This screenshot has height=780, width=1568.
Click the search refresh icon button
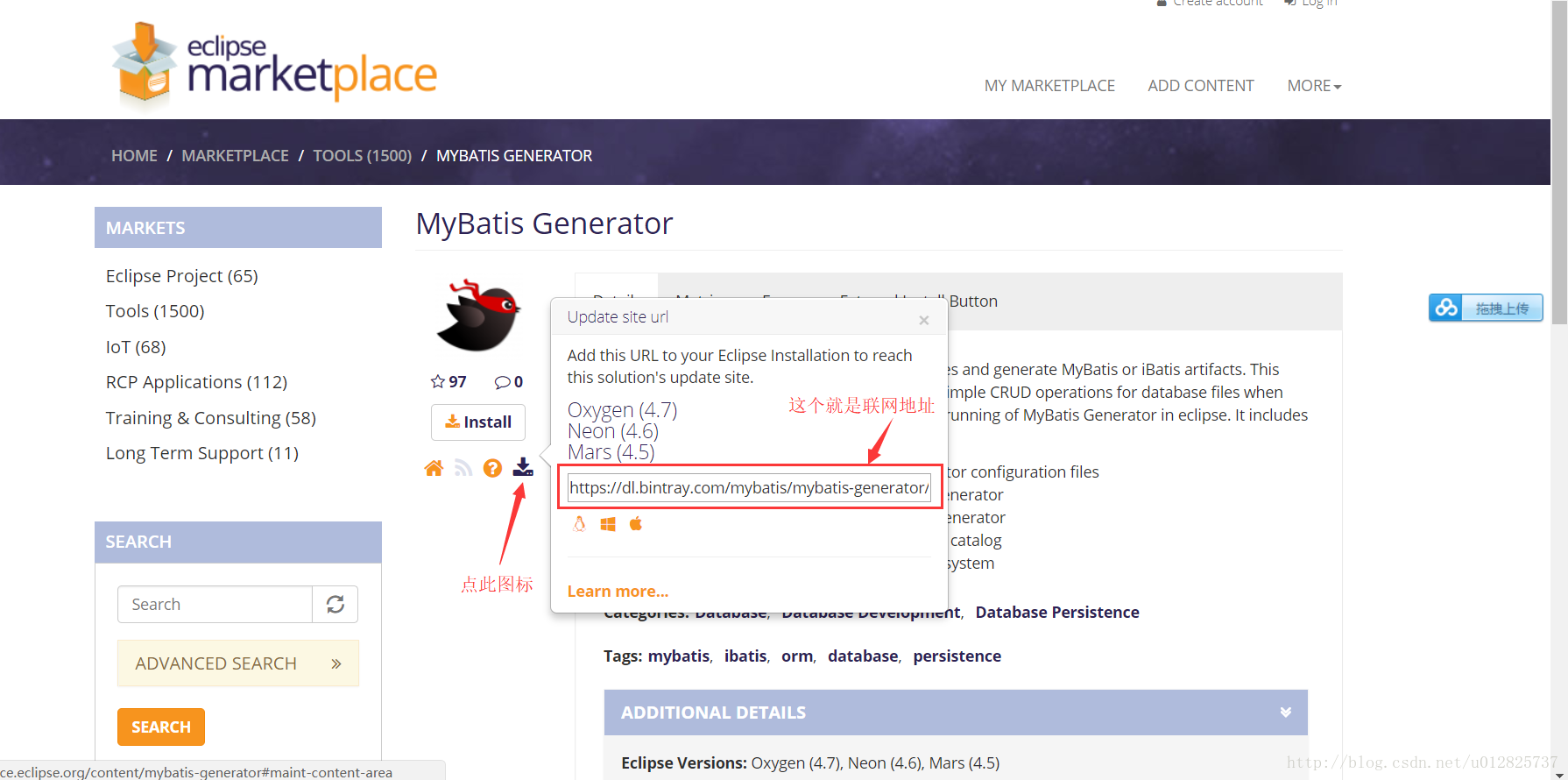click(335, 604)
